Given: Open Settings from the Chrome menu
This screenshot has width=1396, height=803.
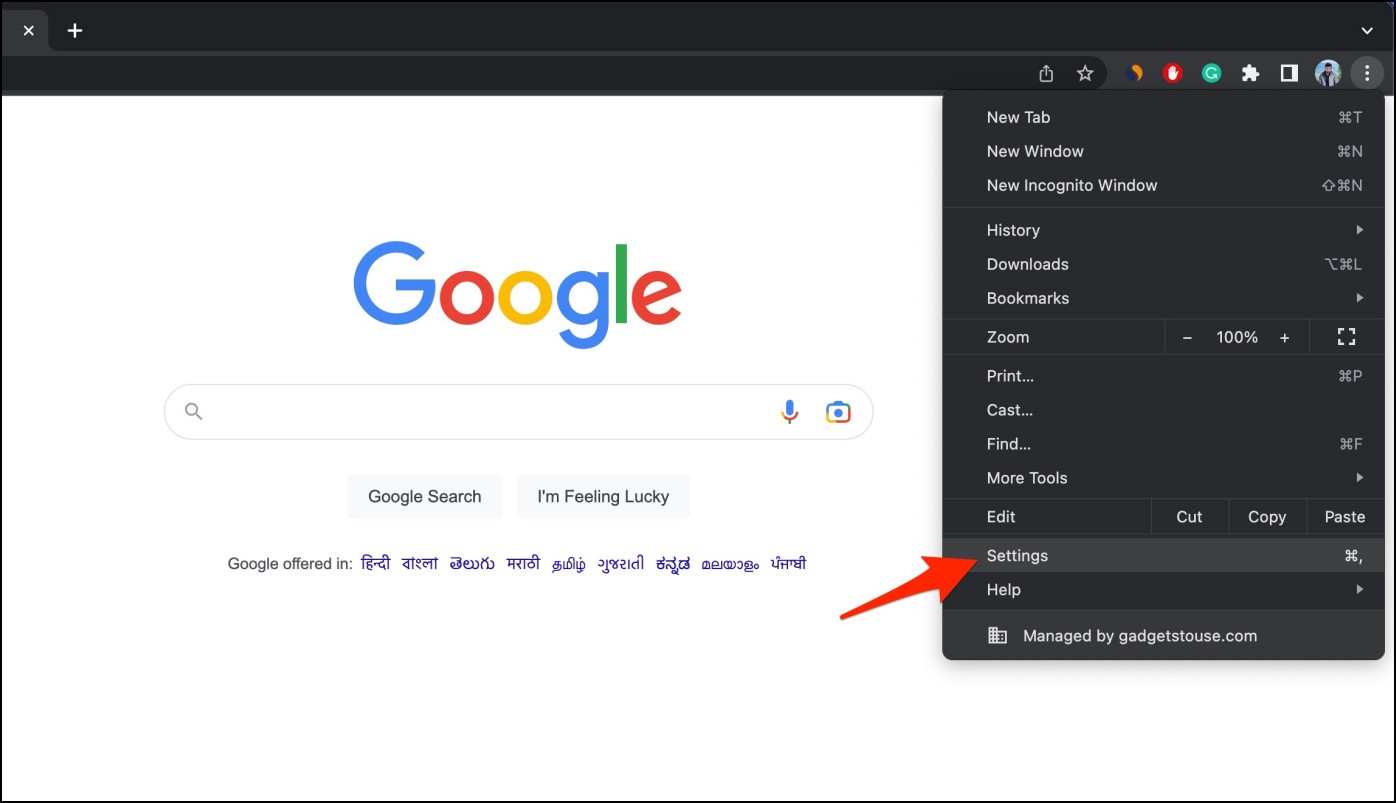Looking at the screenshot, I should pos(1163,556).
